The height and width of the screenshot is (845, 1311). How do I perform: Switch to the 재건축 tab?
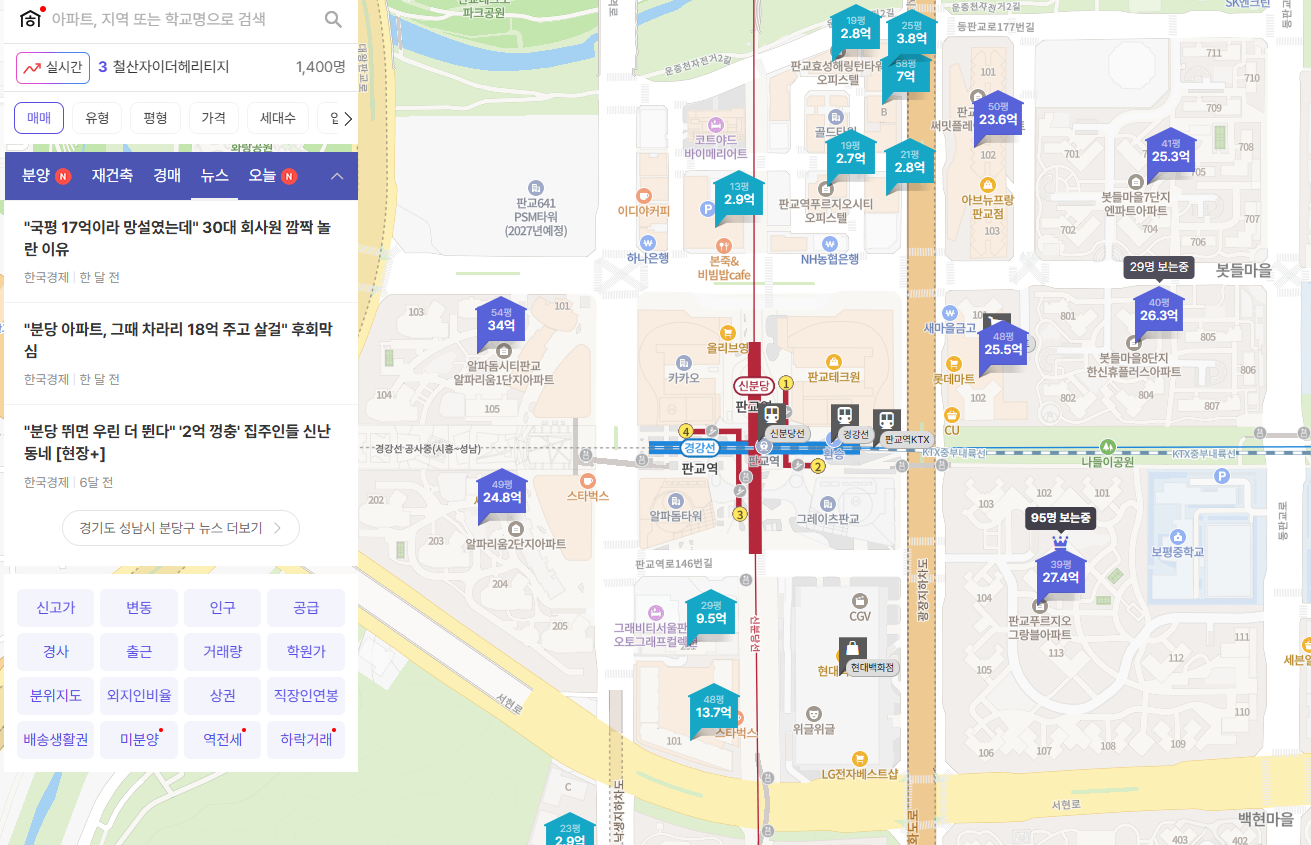(112, 176)
